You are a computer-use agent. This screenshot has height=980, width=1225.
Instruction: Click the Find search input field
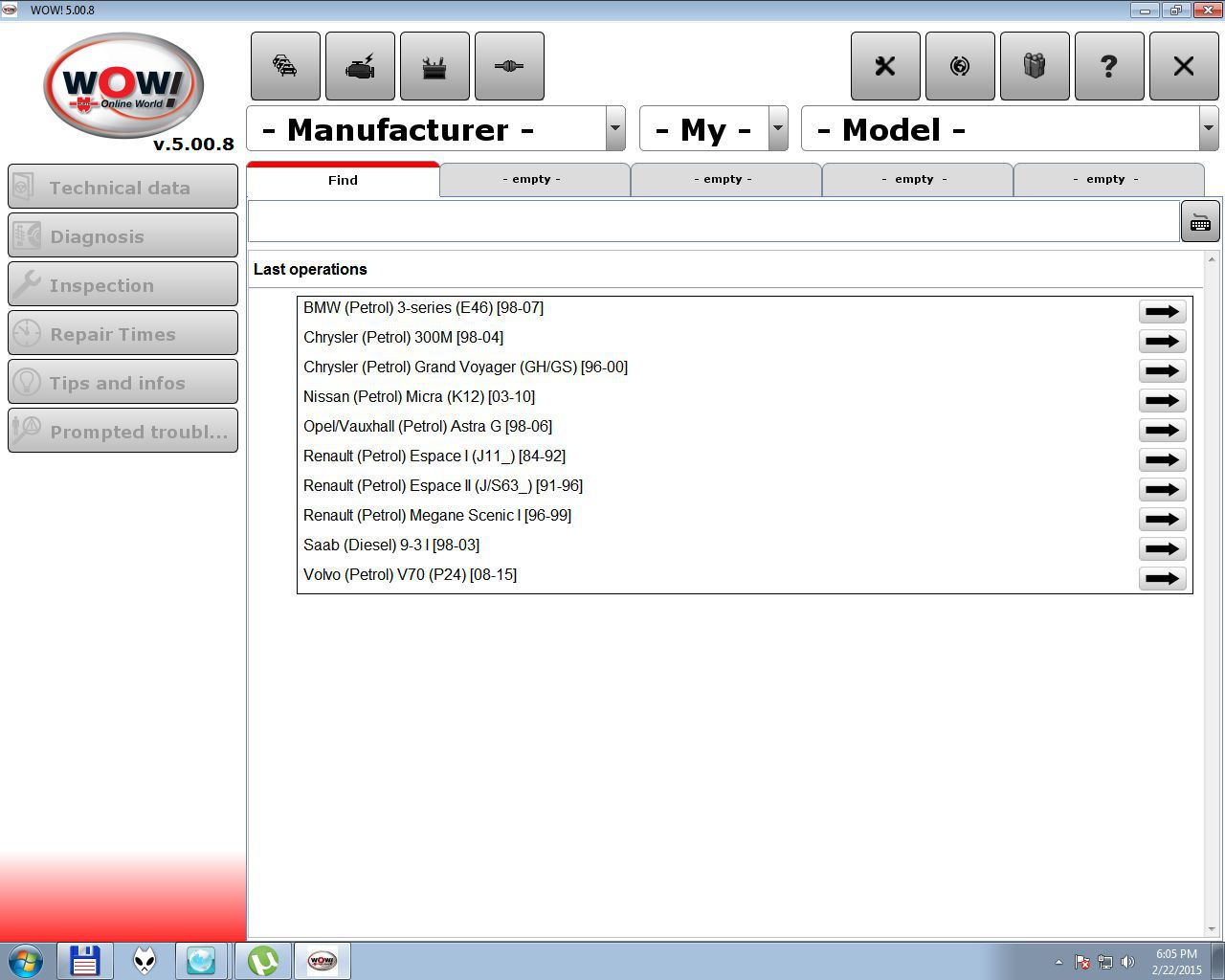(714, 222)
